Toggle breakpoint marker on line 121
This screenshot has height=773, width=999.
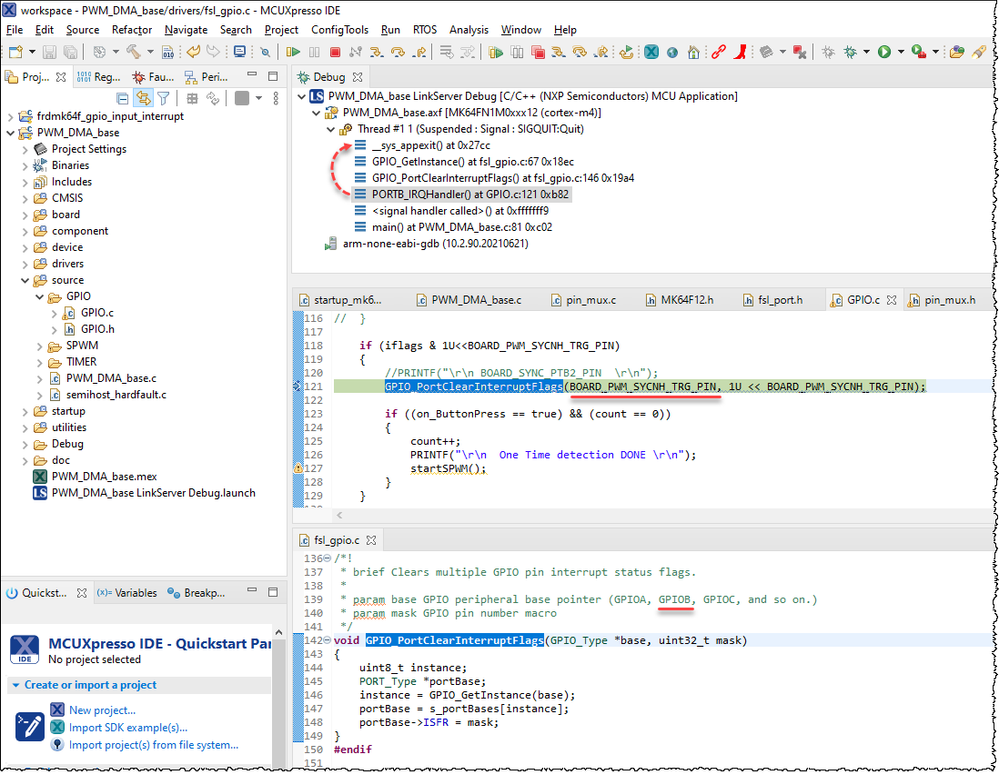tap(298, 386)
